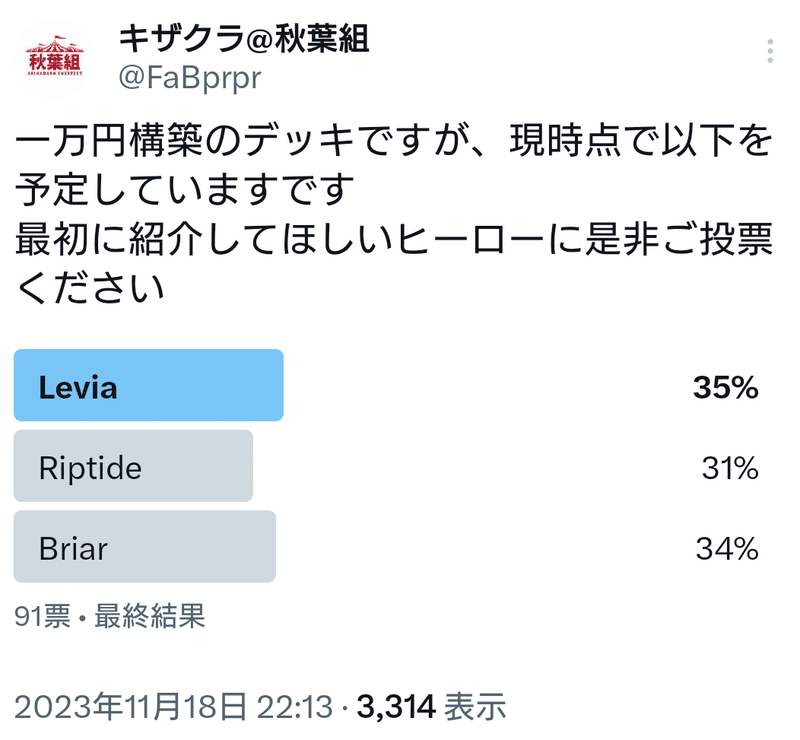Click the display name キザクラ@秋葉組
The image size is (800, 740).
click(244, 38)
